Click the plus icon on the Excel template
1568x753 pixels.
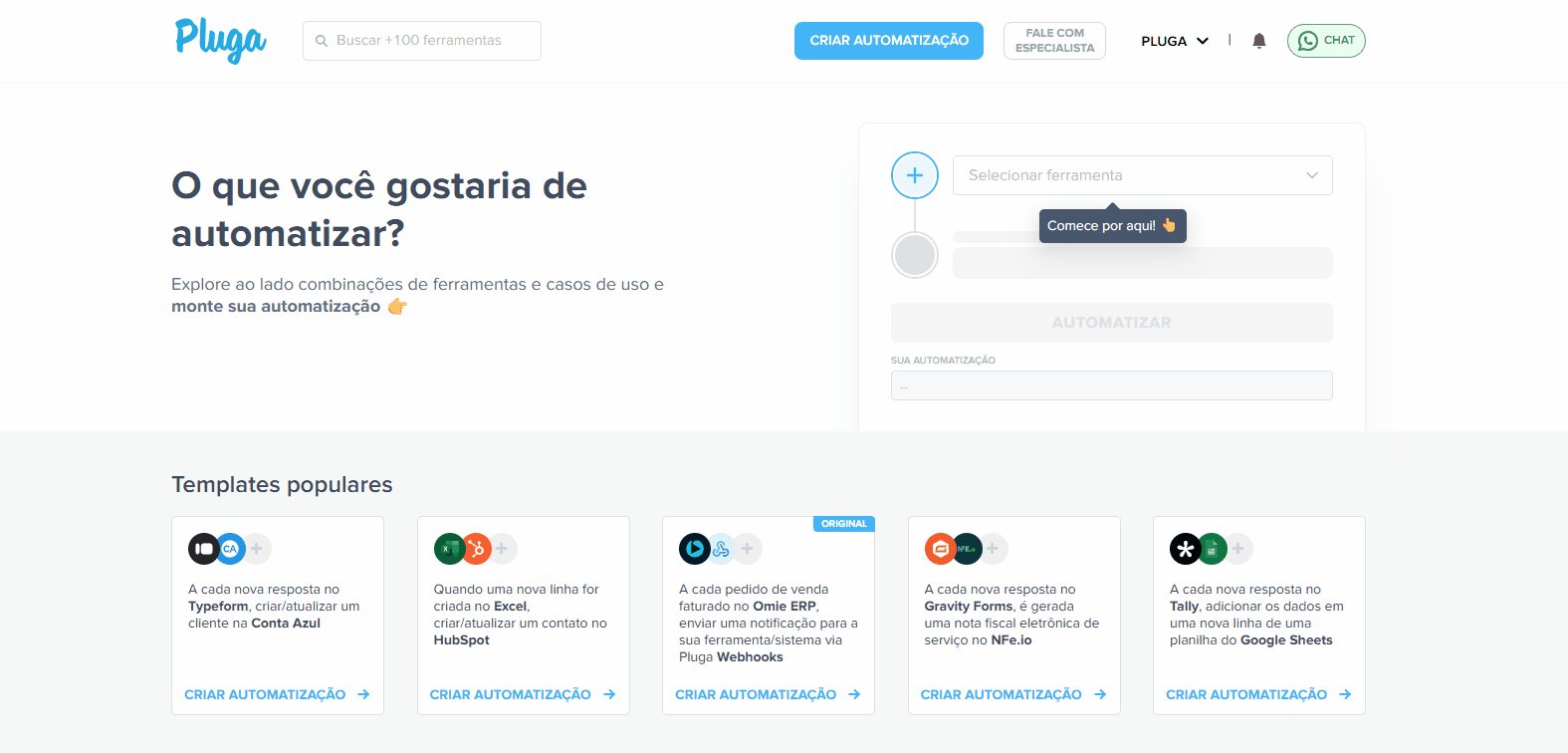(x=503, y=549)
